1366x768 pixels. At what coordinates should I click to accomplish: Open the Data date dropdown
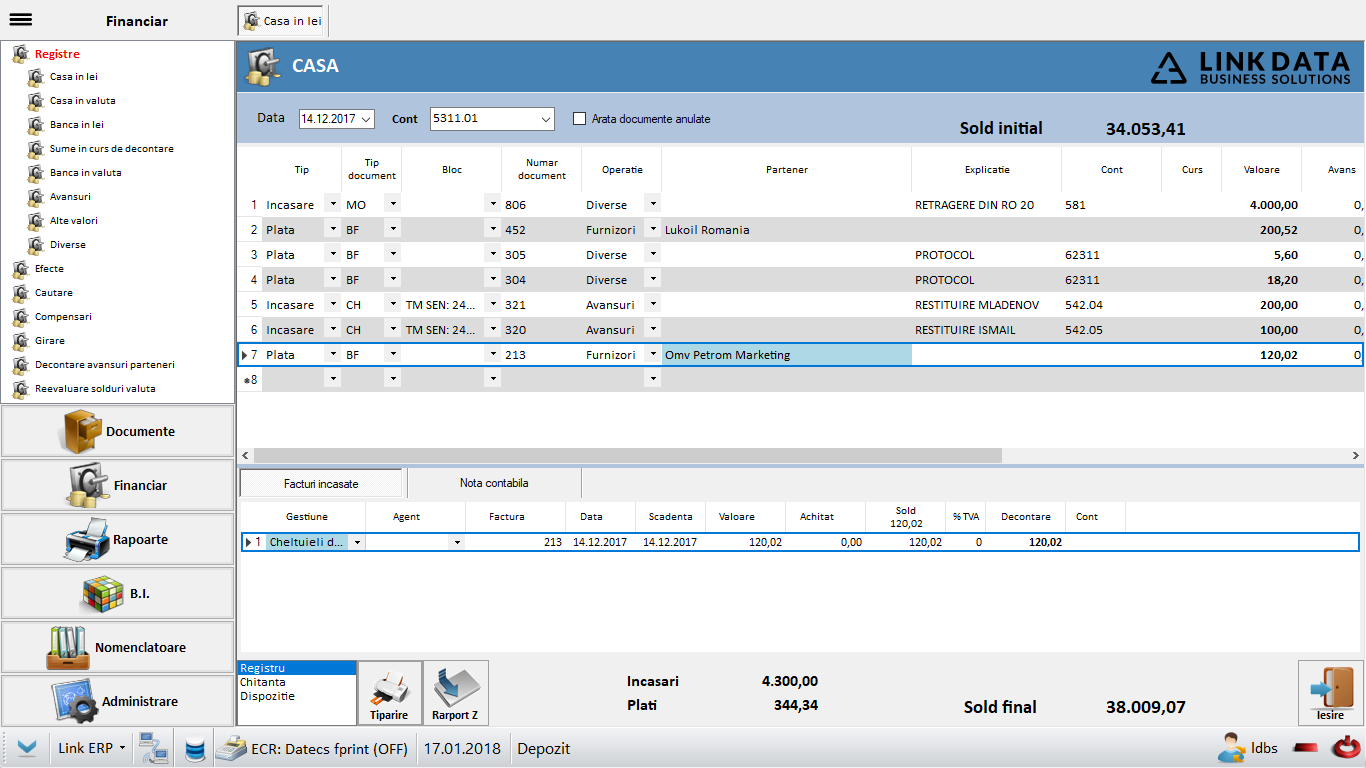366,119
